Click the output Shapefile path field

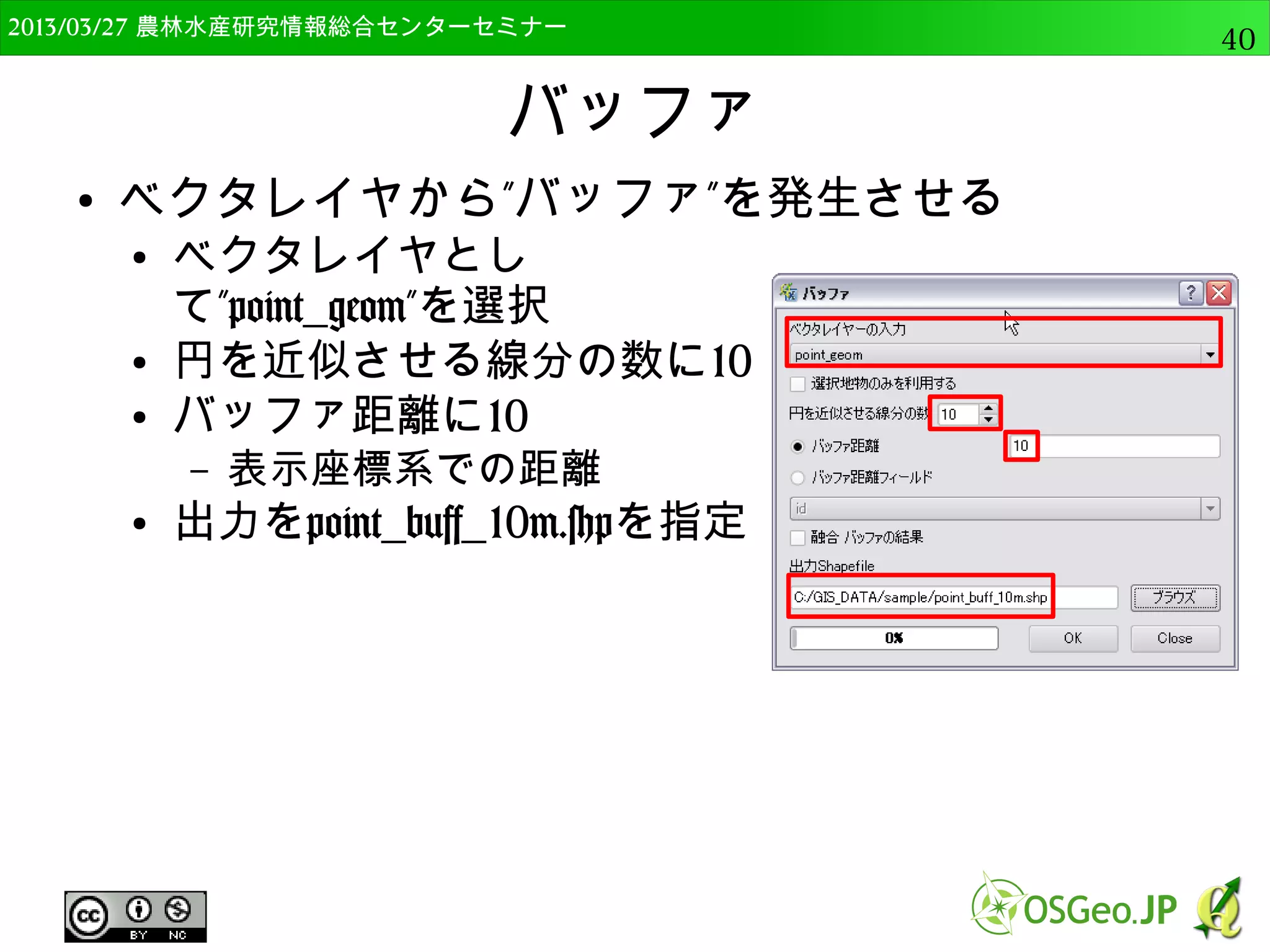click(x=954, y=597)
